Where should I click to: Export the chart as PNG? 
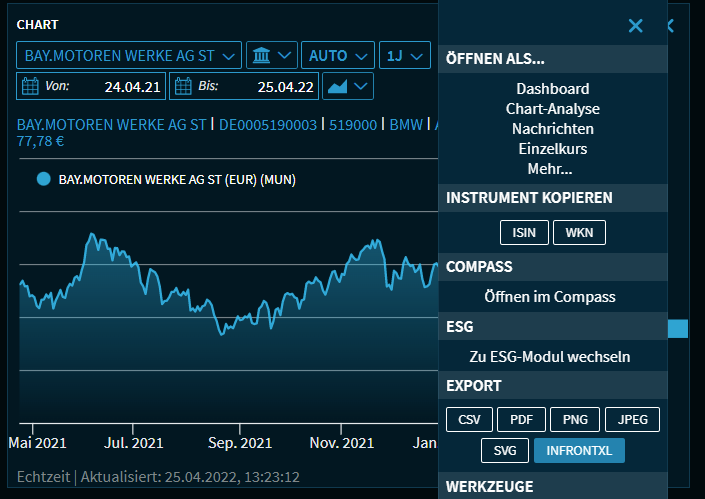[x=574, y=419]
